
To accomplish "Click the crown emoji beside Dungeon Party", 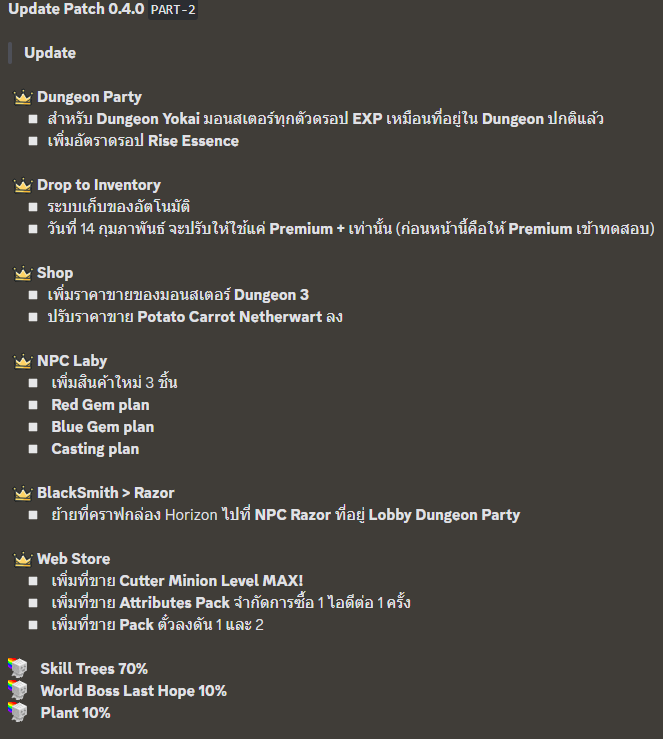I will click(x=23, y=97).
